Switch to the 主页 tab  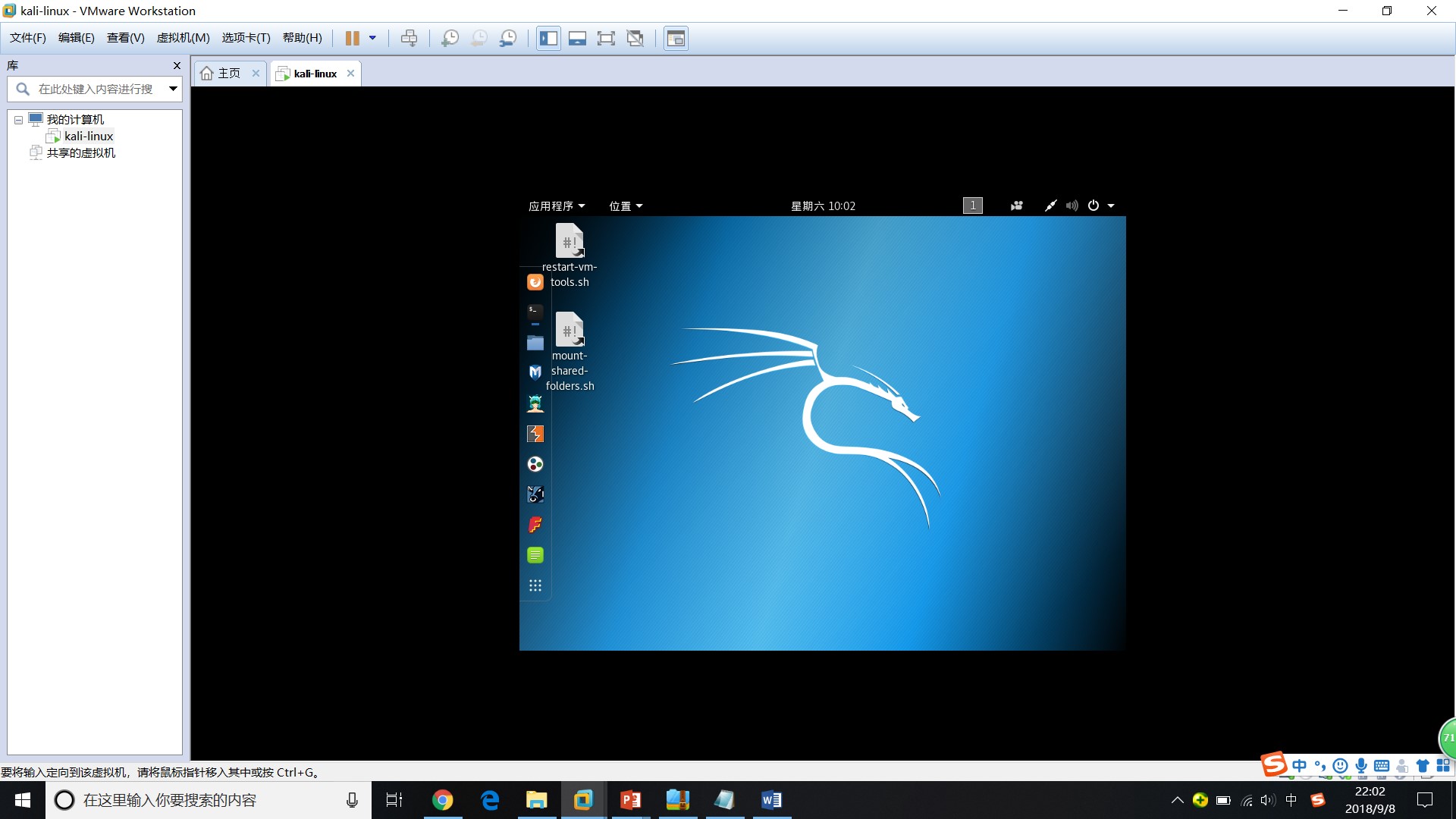228,74
